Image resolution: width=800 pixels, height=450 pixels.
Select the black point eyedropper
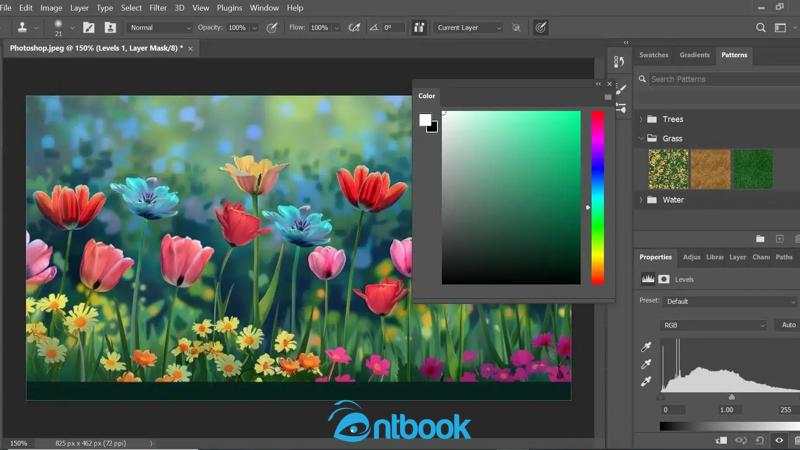[646, 347]
